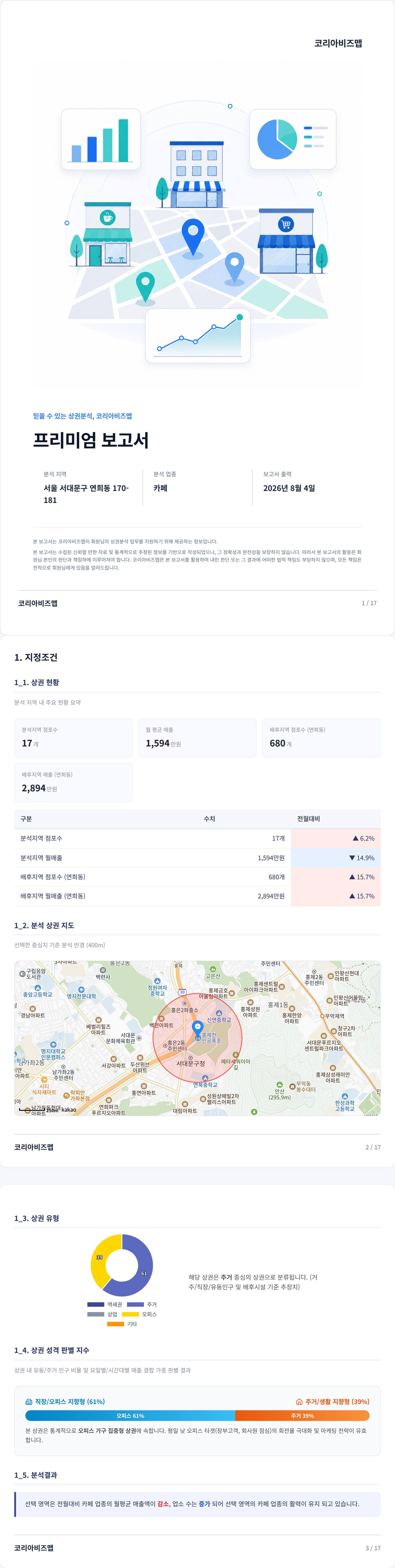Image resolution: width=395 pixels, height=1568 pixels.
Task: Select the house icon beside 주거/생활 지향형
Action: tap(299, 1402)
